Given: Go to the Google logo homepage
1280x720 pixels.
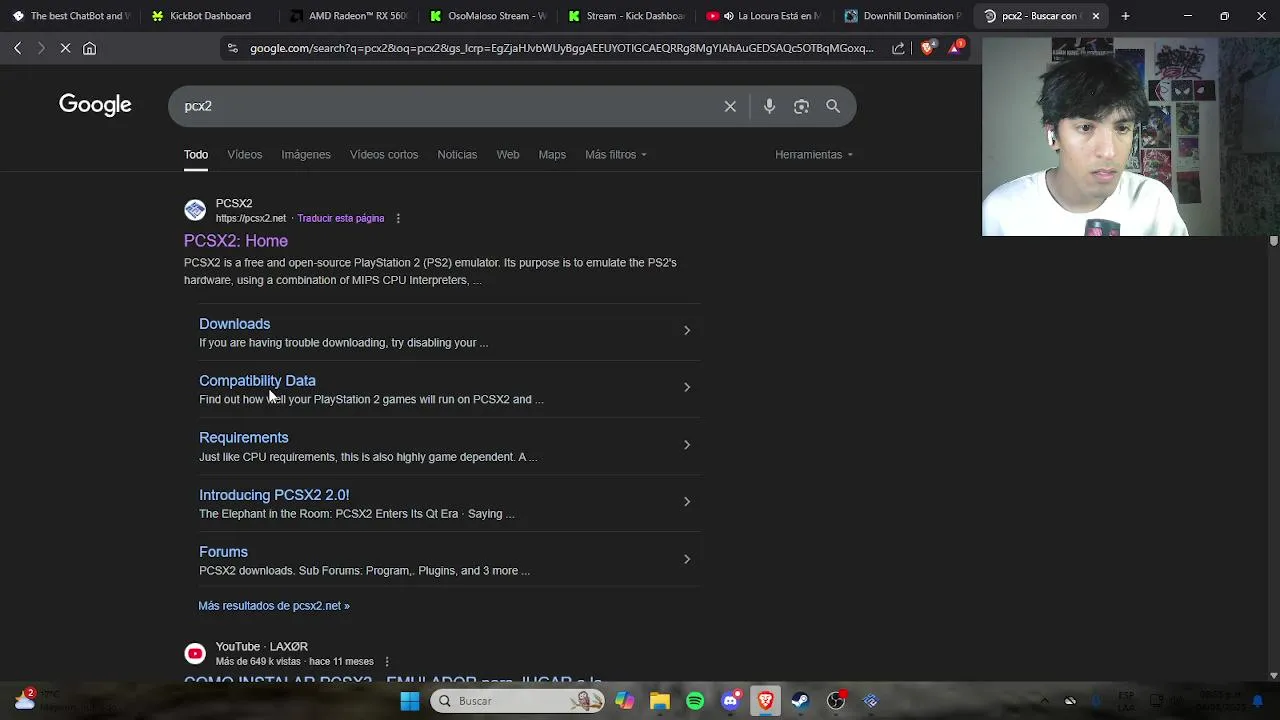Looking at the screenshot, I should [x=95, y=105].
